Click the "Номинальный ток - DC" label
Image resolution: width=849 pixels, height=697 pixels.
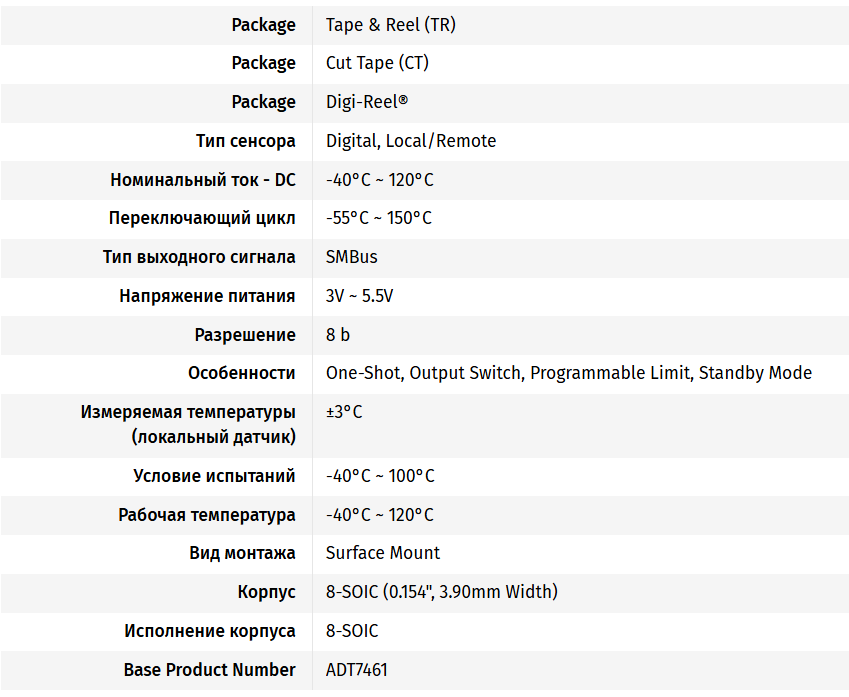(203, 180)
